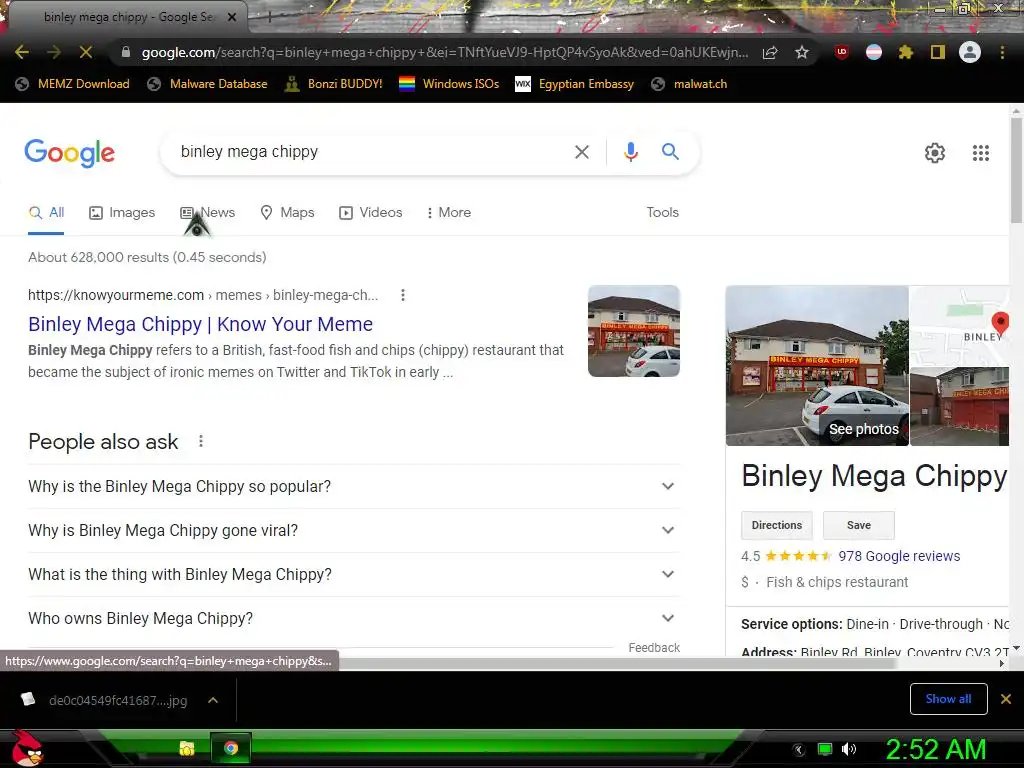Click the Directions button
Viewport: 1024px width, 768px height.
coord(776,525)
